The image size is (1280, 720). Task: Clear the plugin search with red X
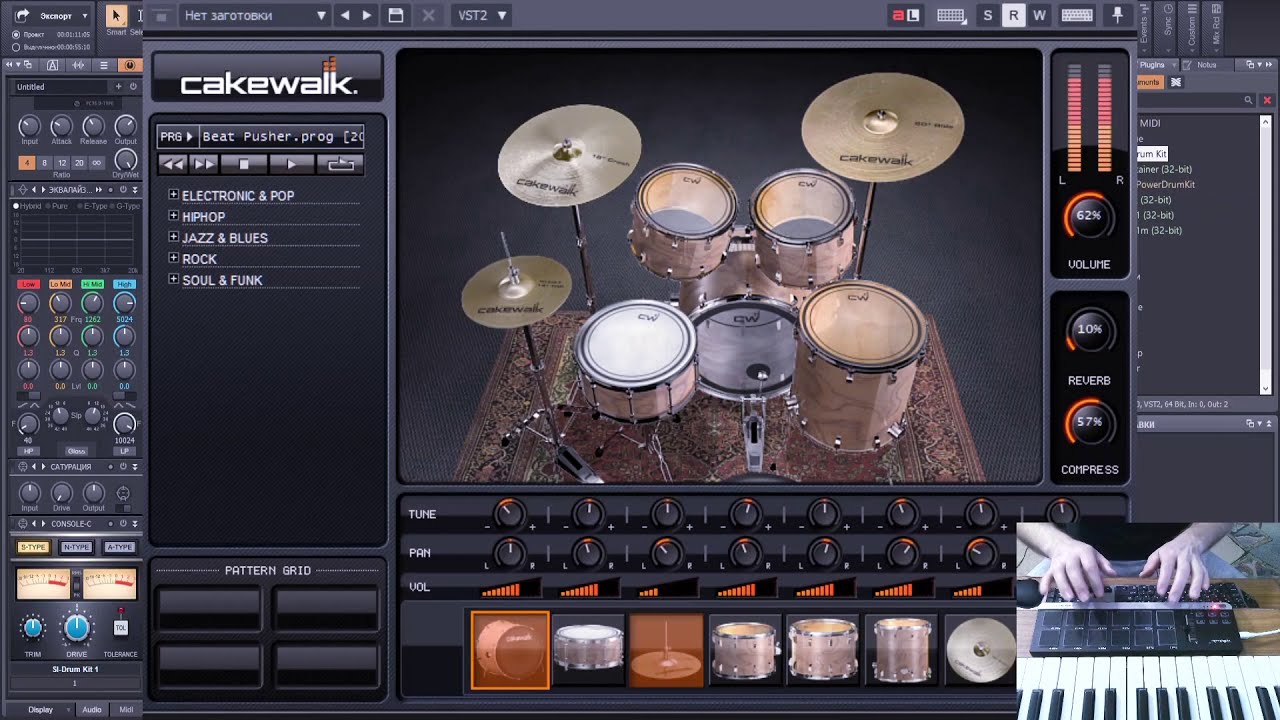tap(1267, 100)
